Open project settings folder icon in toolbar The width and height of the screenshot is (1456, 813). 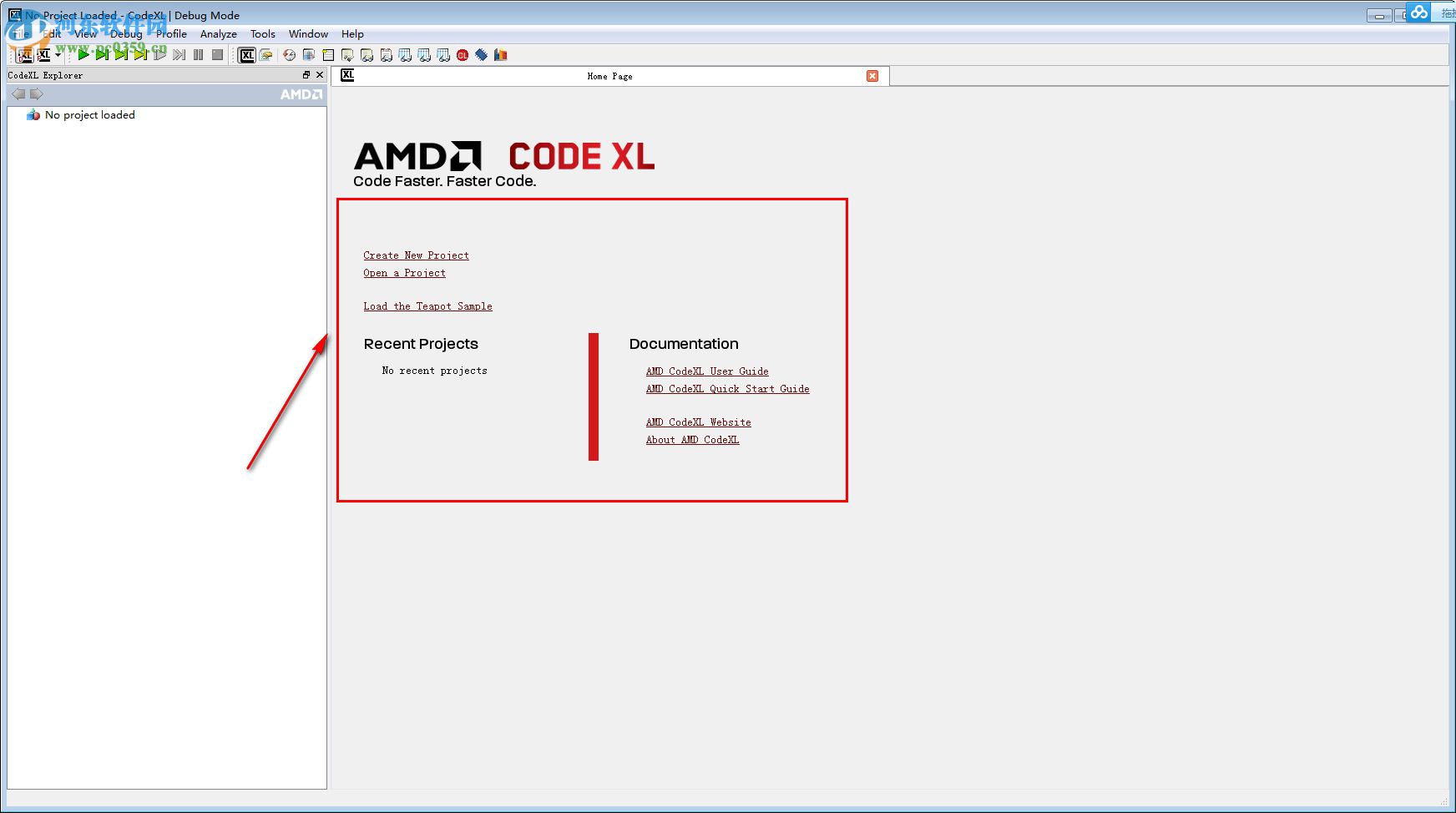[266, 55]
